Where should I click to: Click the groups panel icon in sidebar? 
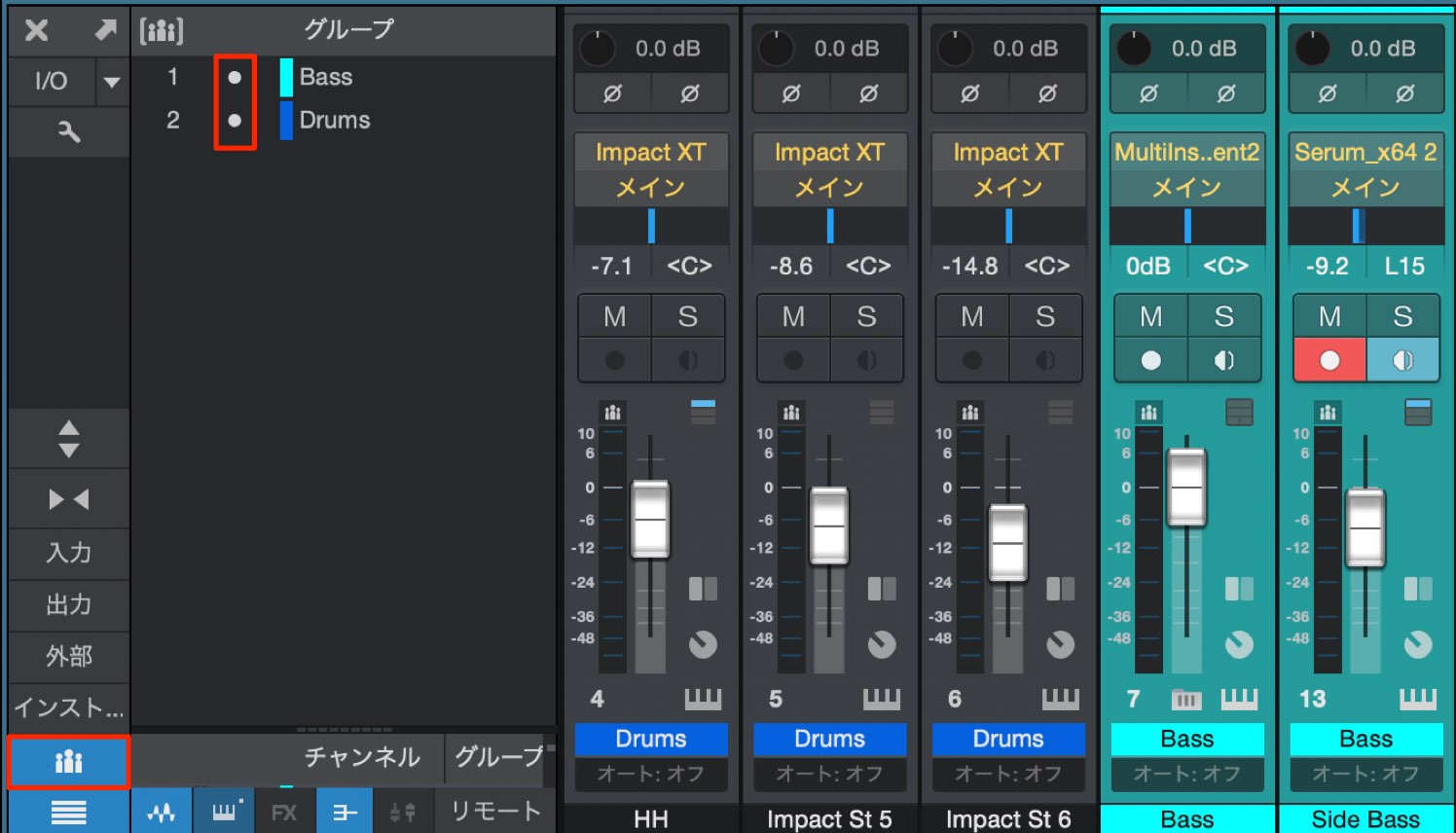(68, 762)
